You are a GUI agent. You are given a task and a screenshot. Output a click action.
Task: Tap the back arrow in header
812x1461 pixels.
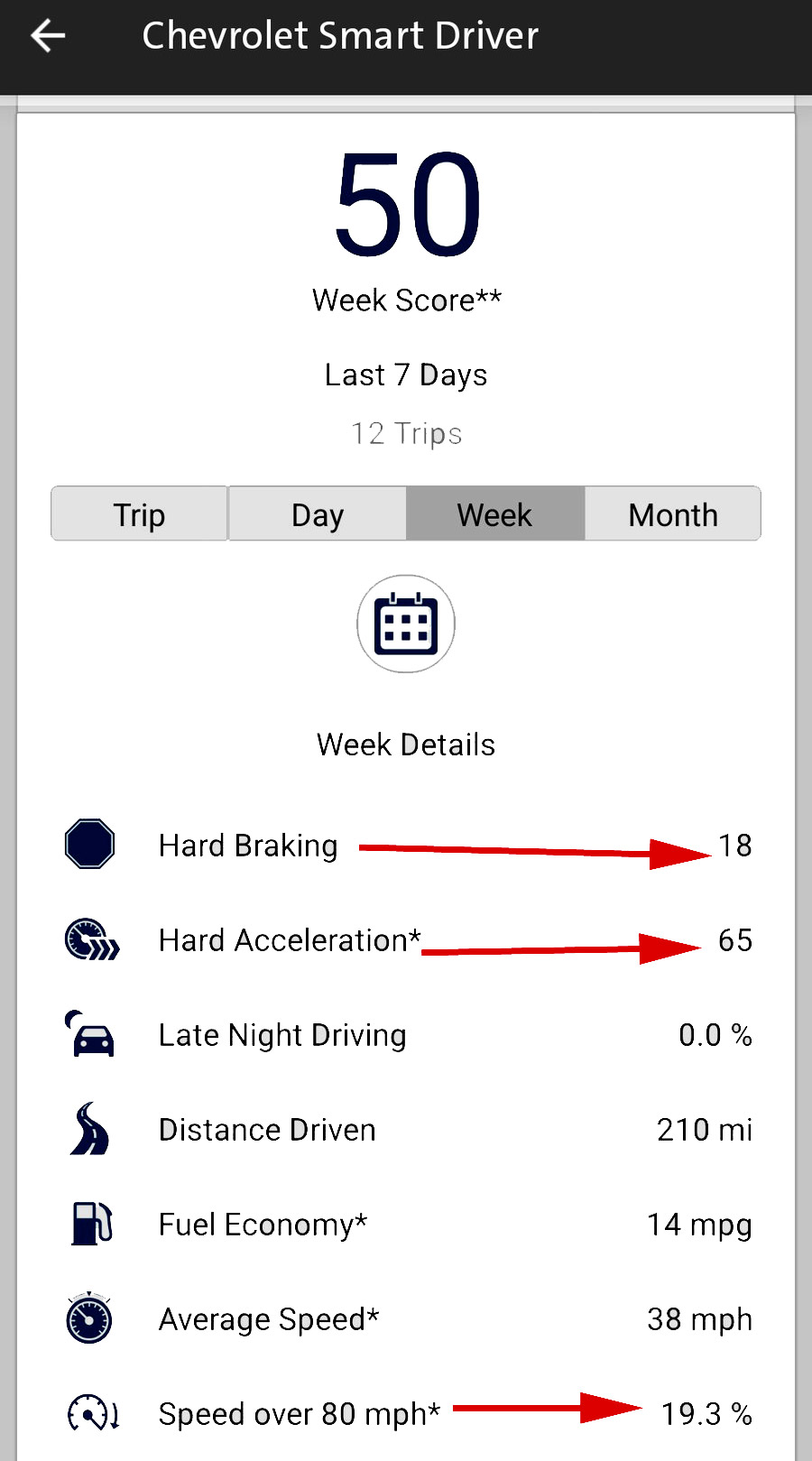[48, 36]
